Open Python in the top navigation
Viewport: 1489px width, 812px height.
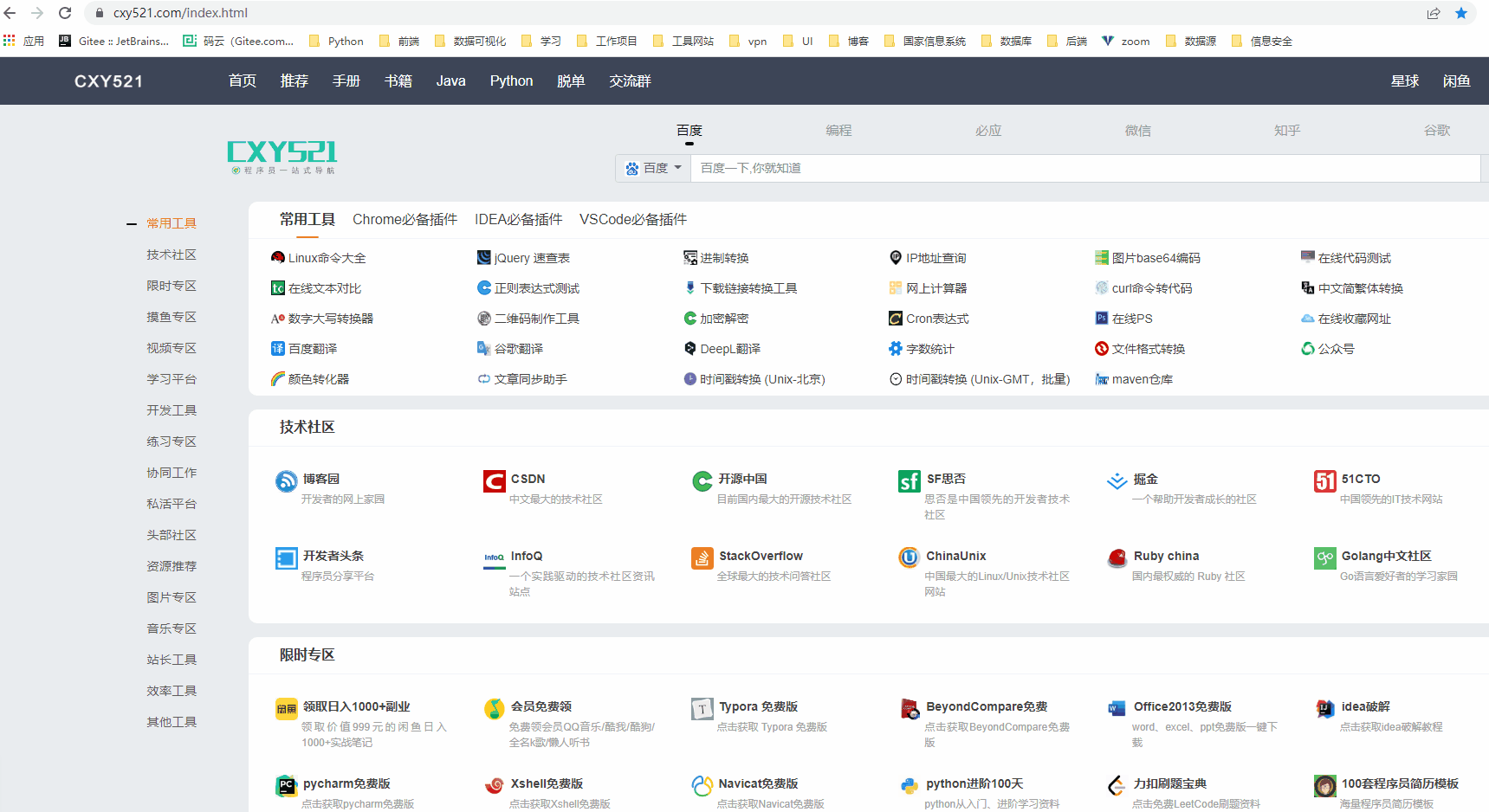tap(511, 81)
